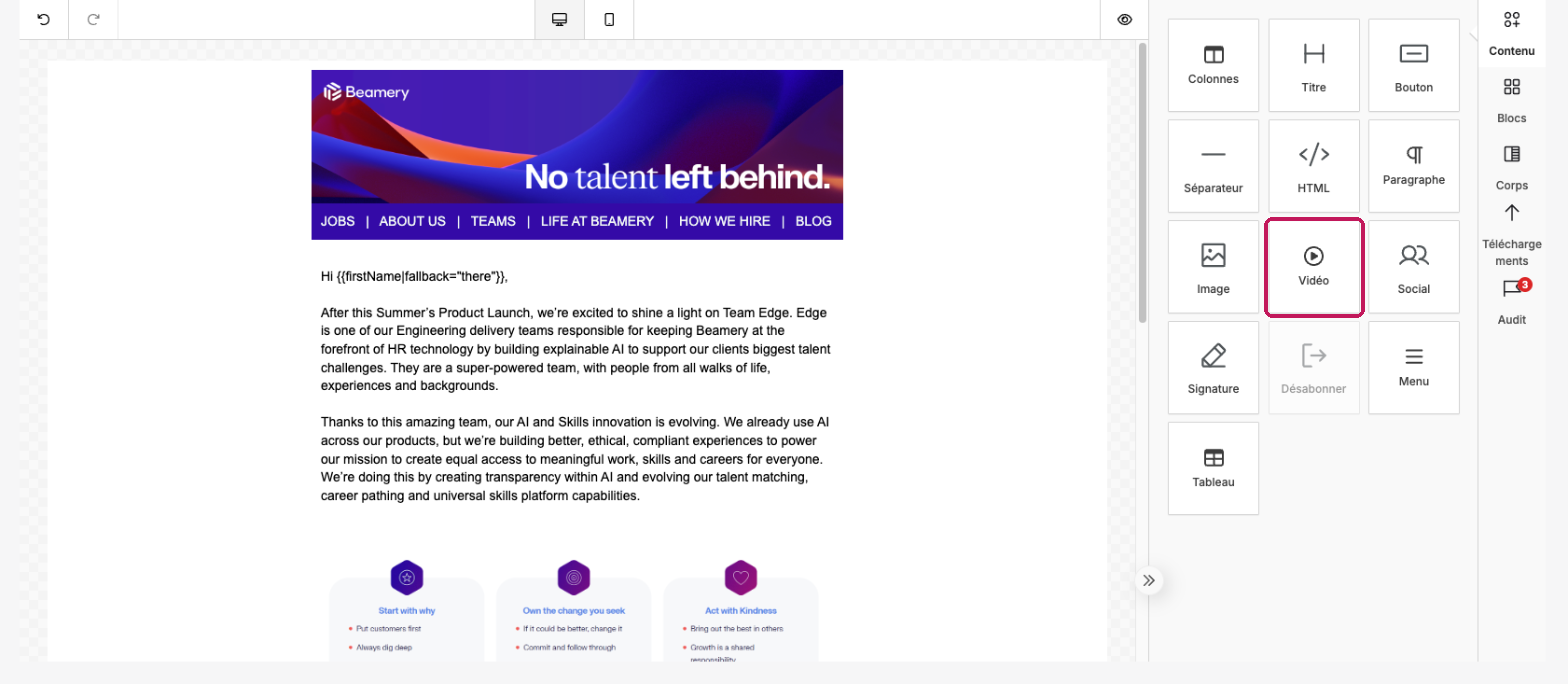
Task: Select the Menu content block
Action: tap(1414, 368)
